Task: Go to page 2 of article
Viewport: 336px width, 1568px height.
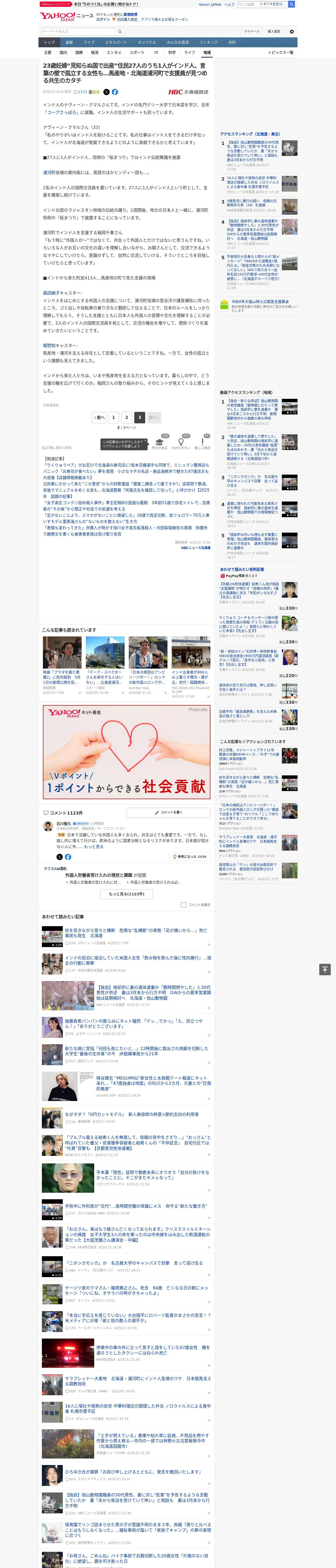Action: click(x=127, y=418)
